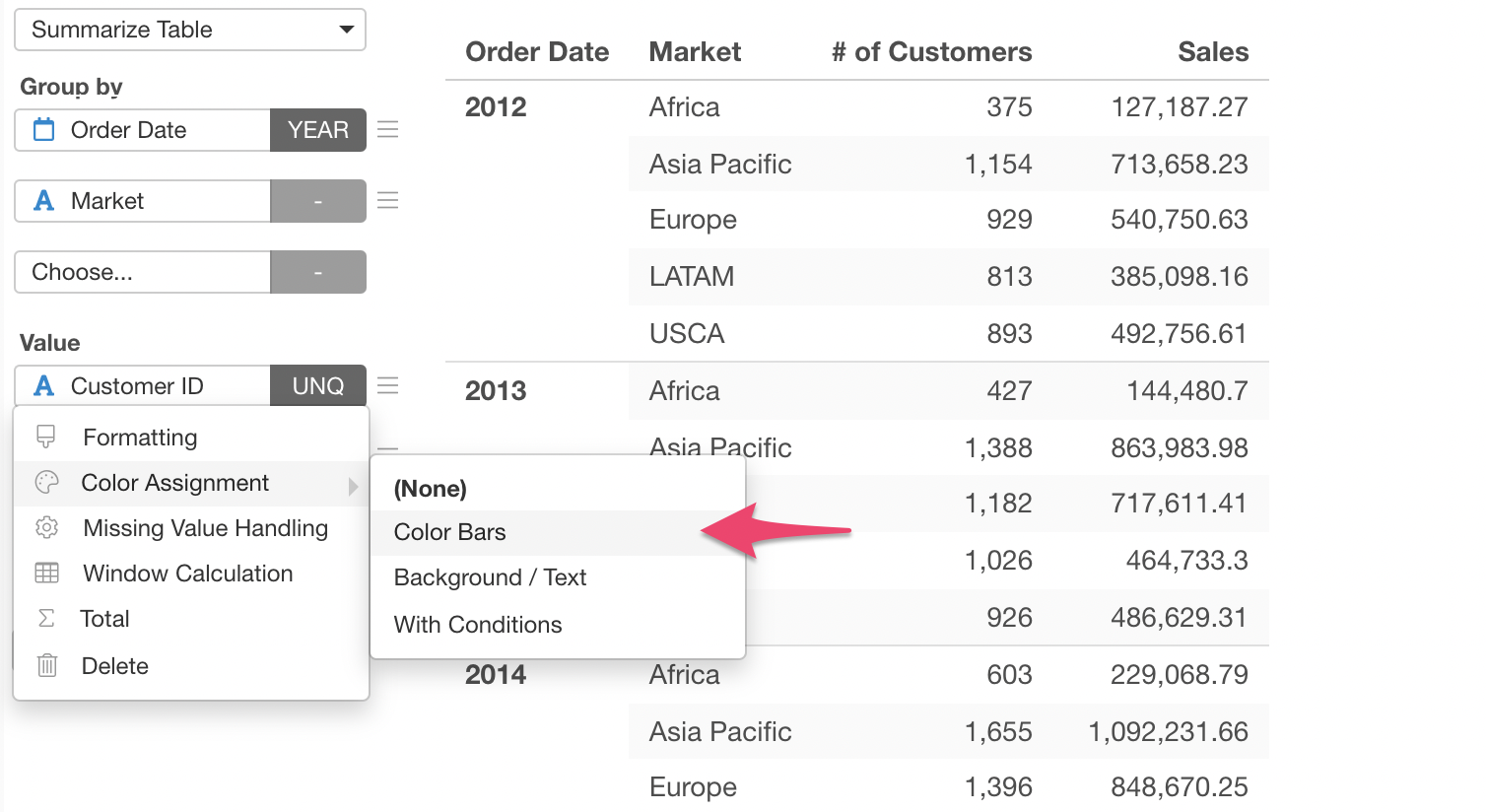Select With Conditions in color submenu

pos(478,625)
